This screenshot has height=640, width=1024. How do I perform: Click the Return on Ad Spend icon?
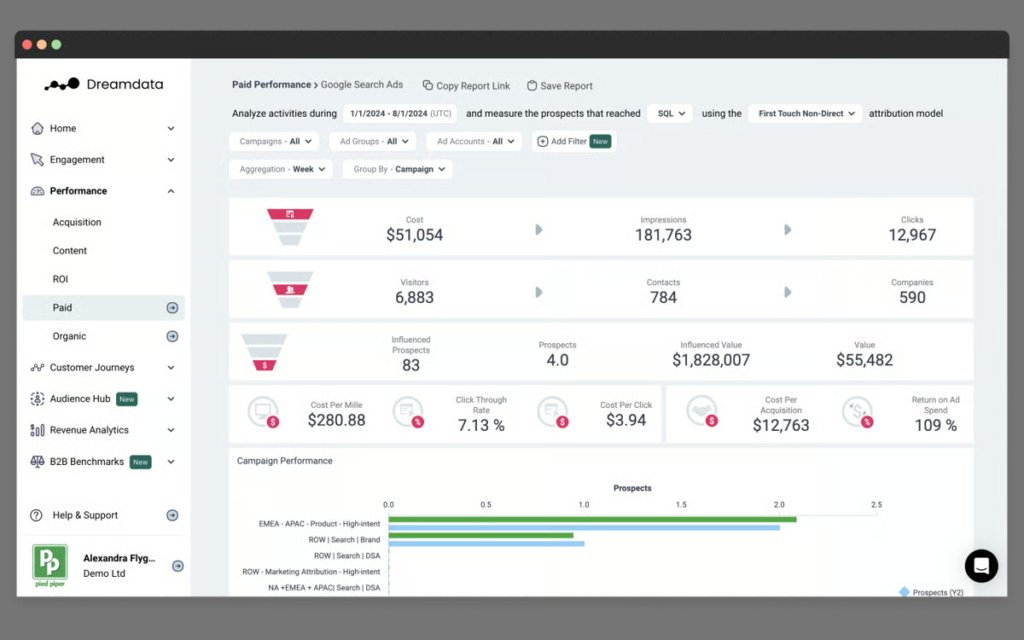coord(858,413)
